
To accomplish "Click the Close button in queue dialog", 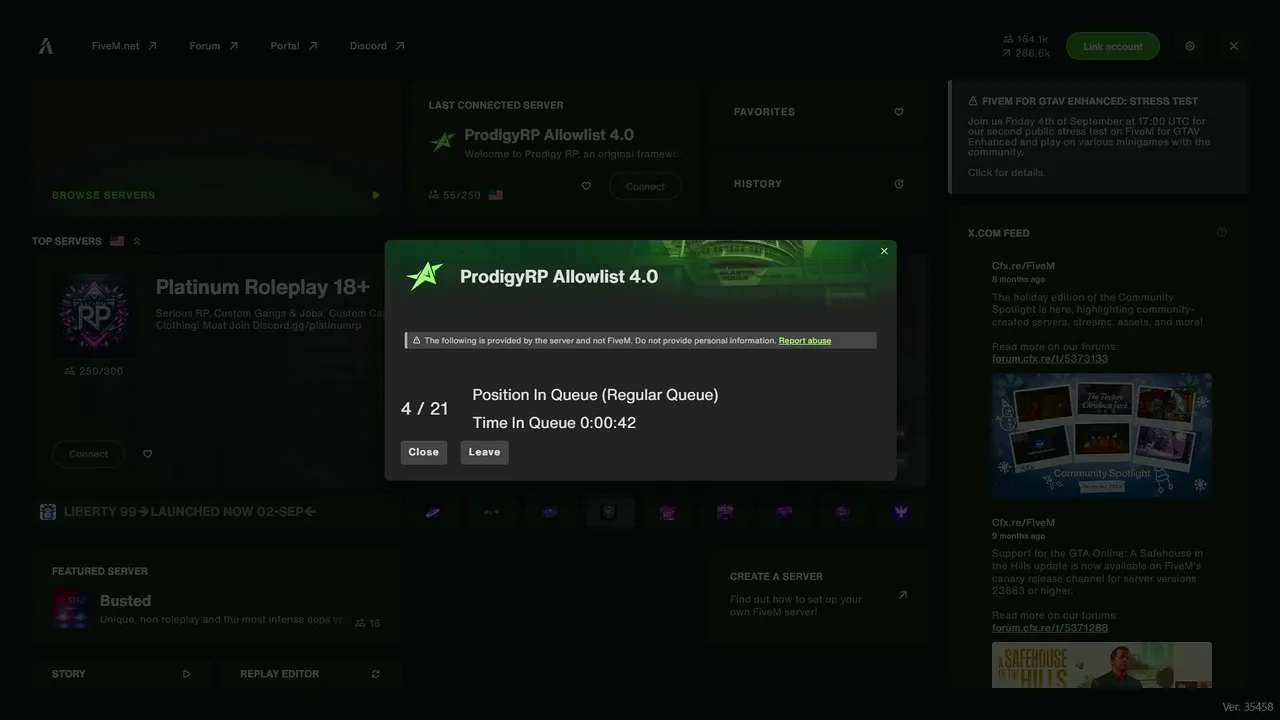I will (424, 452).
